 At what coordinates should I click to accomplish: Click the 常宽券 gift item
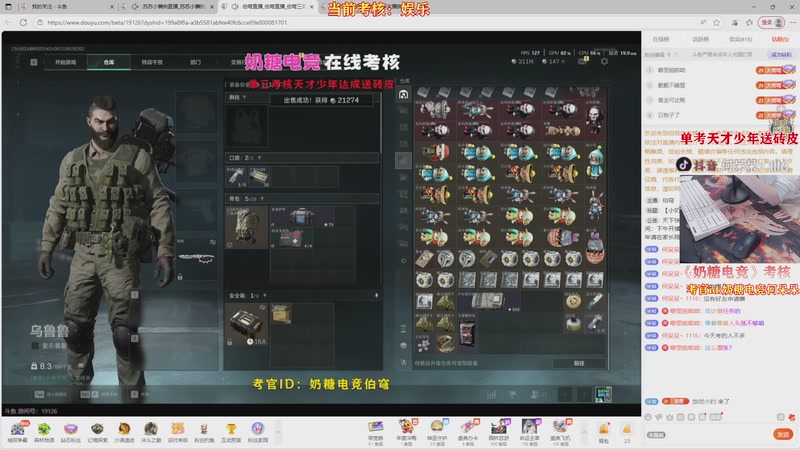pyautogui.click(x=376, y=432)
